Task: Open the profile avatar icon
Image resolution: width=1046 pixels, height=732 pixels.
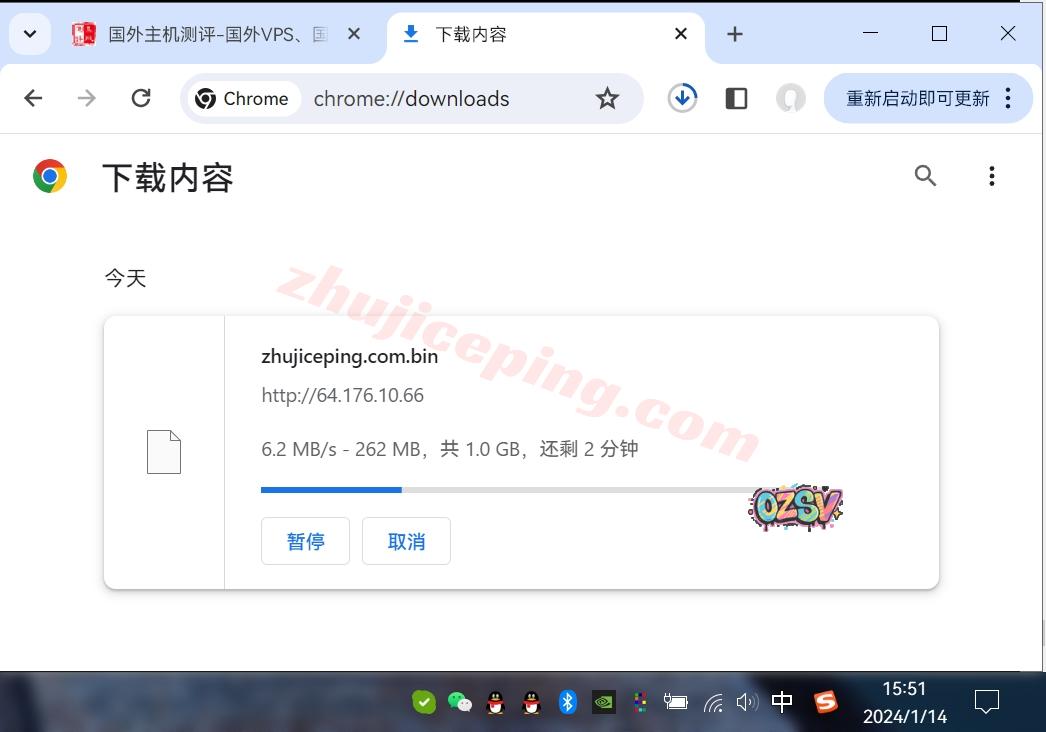Action: pos(791,98)
